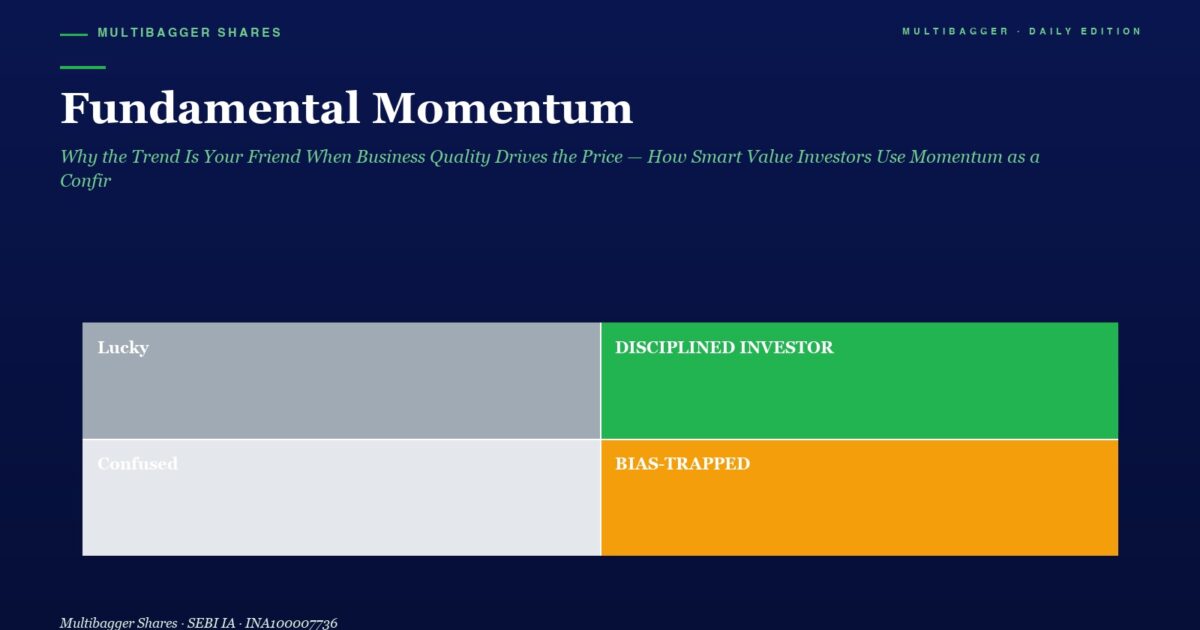The height and width of the screenshot is (630, 1200).
Task: Click the green dash before Multibagger Shares
Action: click(x=74, y=34)
